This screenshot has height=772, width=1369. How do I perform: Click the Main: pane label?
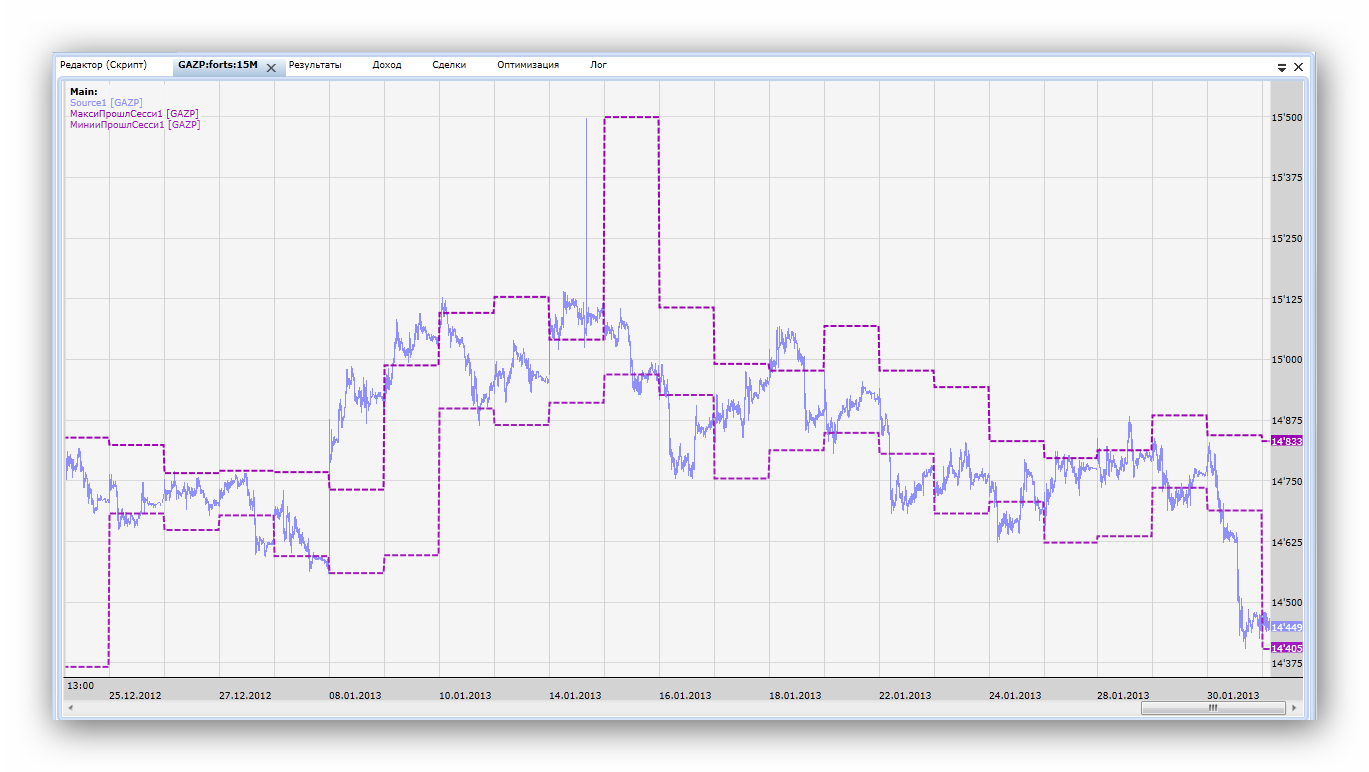pyautogui.click(x=84, y=92)
